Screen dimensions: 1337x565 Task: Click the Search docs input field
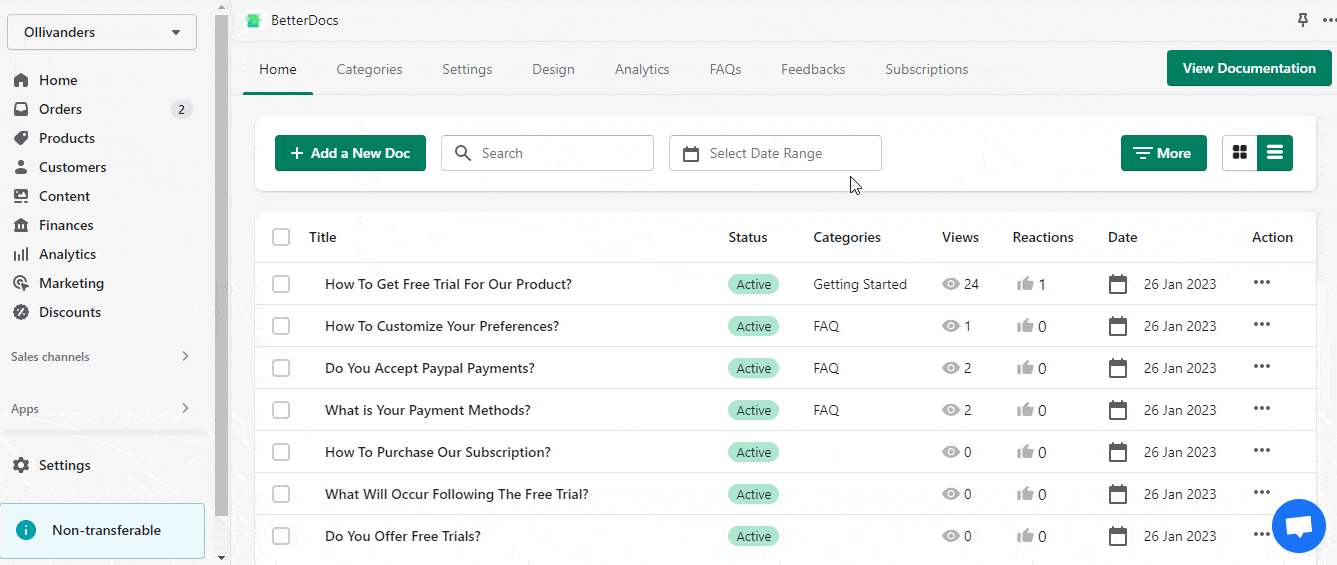(x=547, y=153)
